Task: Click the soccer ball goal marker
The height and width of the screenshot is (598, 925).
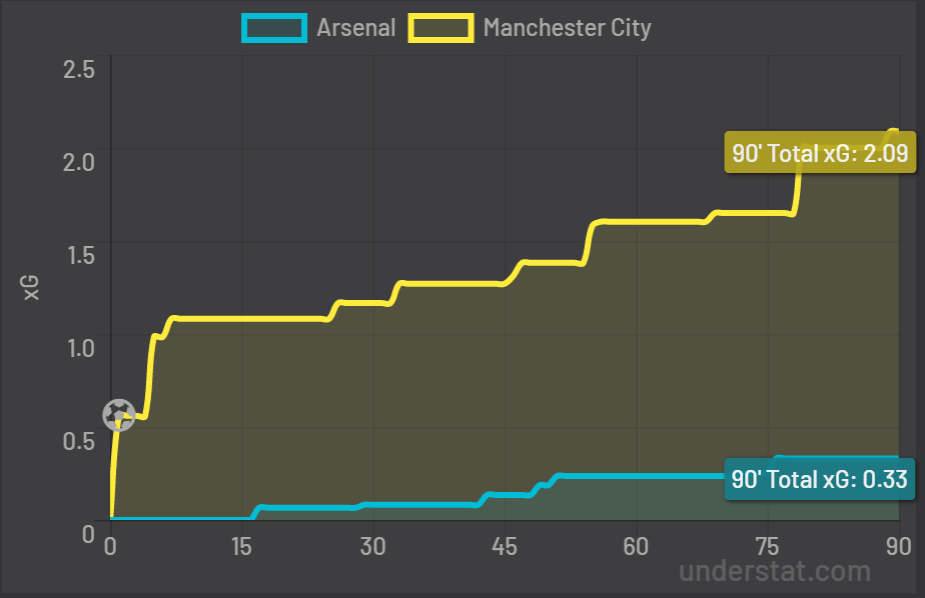Action: point(119,414)
